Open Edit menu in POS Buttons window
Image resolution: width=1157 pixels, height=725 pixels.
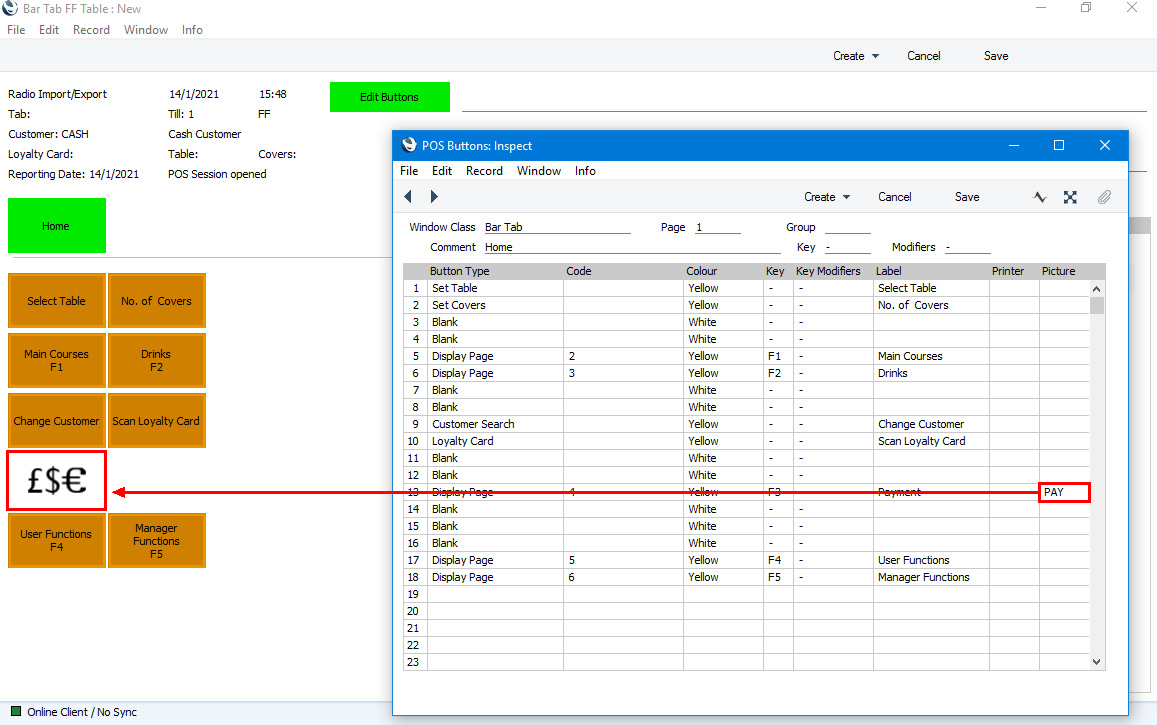(442, 170)
